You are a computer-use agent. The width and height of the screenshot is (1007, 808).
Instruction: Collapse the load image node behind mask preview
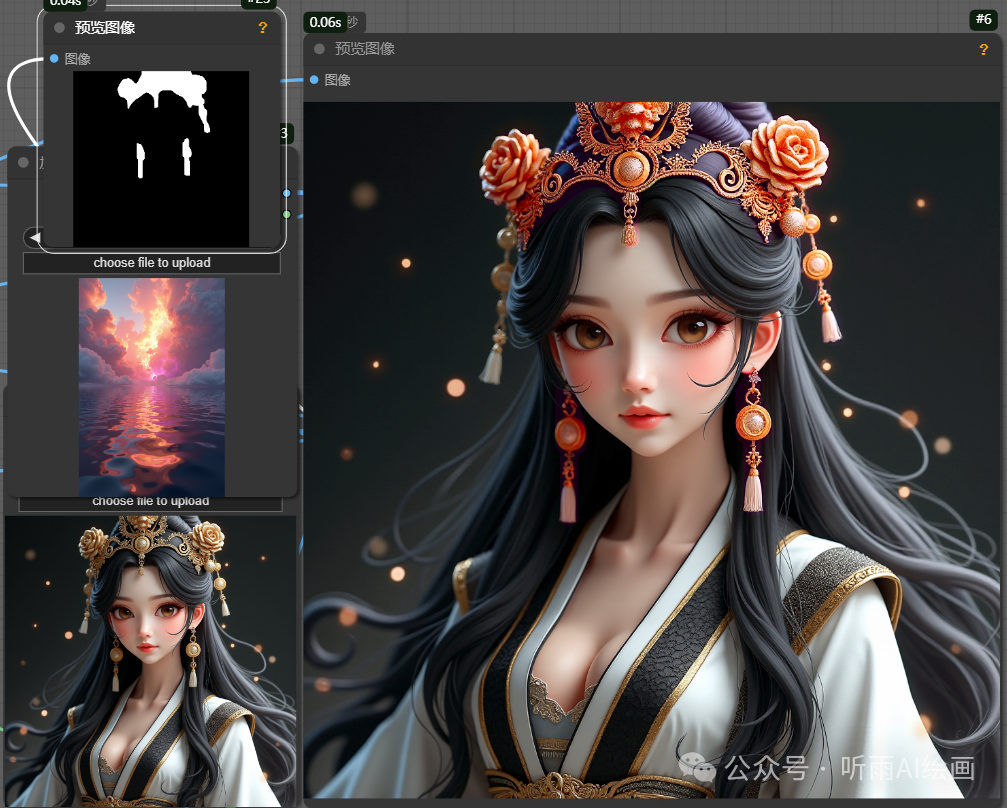pyautogui.click(x=24, y=162)
